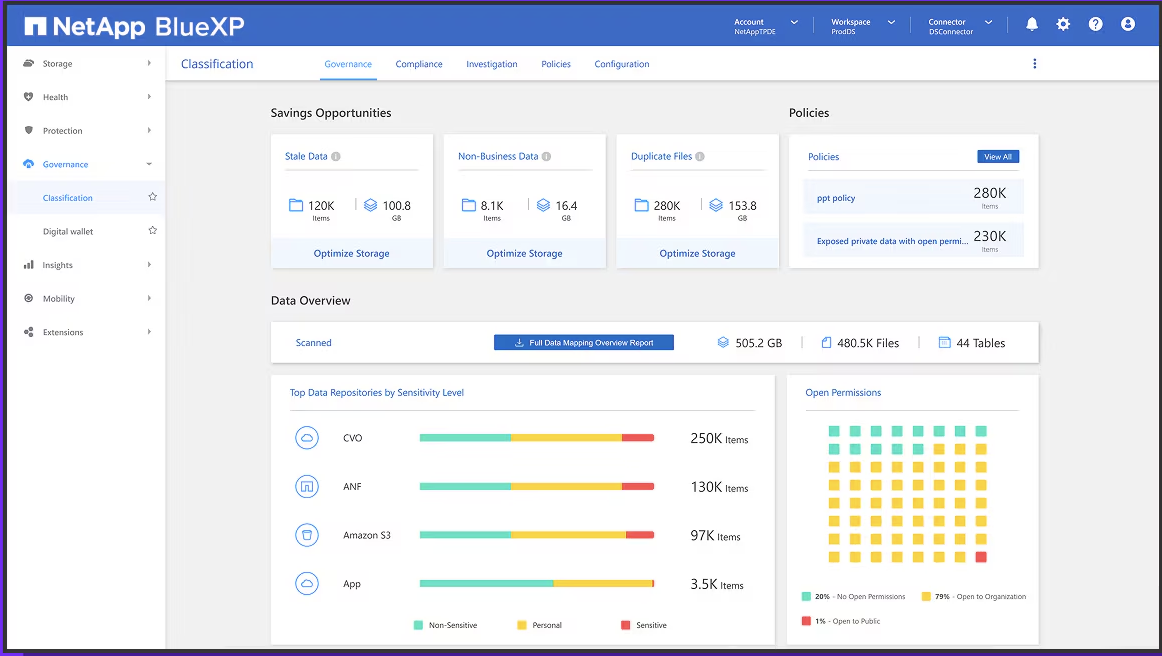Viewport: 1162px width, 656px height.
Task: Click the Personal yellow legend swatch
Action: [522, 625]
